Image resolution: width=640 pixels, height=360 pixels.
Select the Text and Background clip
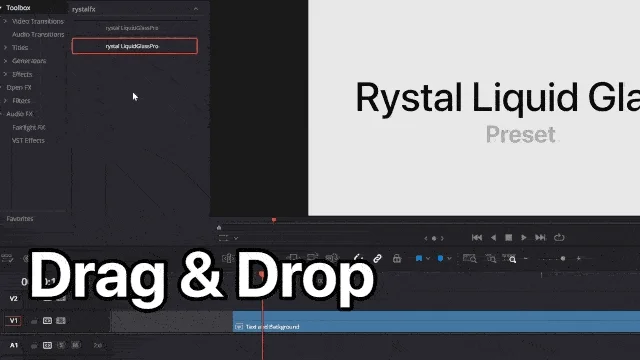(x=436, y=322)
